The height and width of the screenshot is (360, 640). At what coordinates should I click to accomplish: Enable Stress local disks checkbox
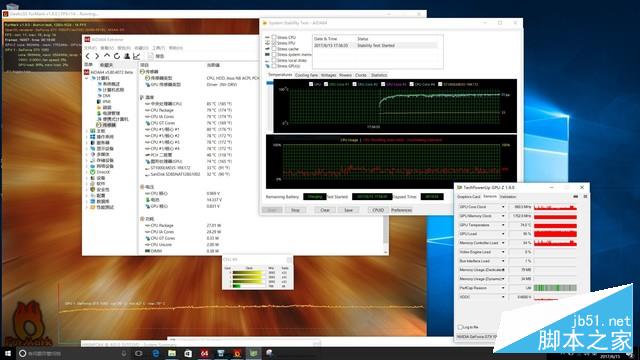pyautogui.click(x=274, y=60)
